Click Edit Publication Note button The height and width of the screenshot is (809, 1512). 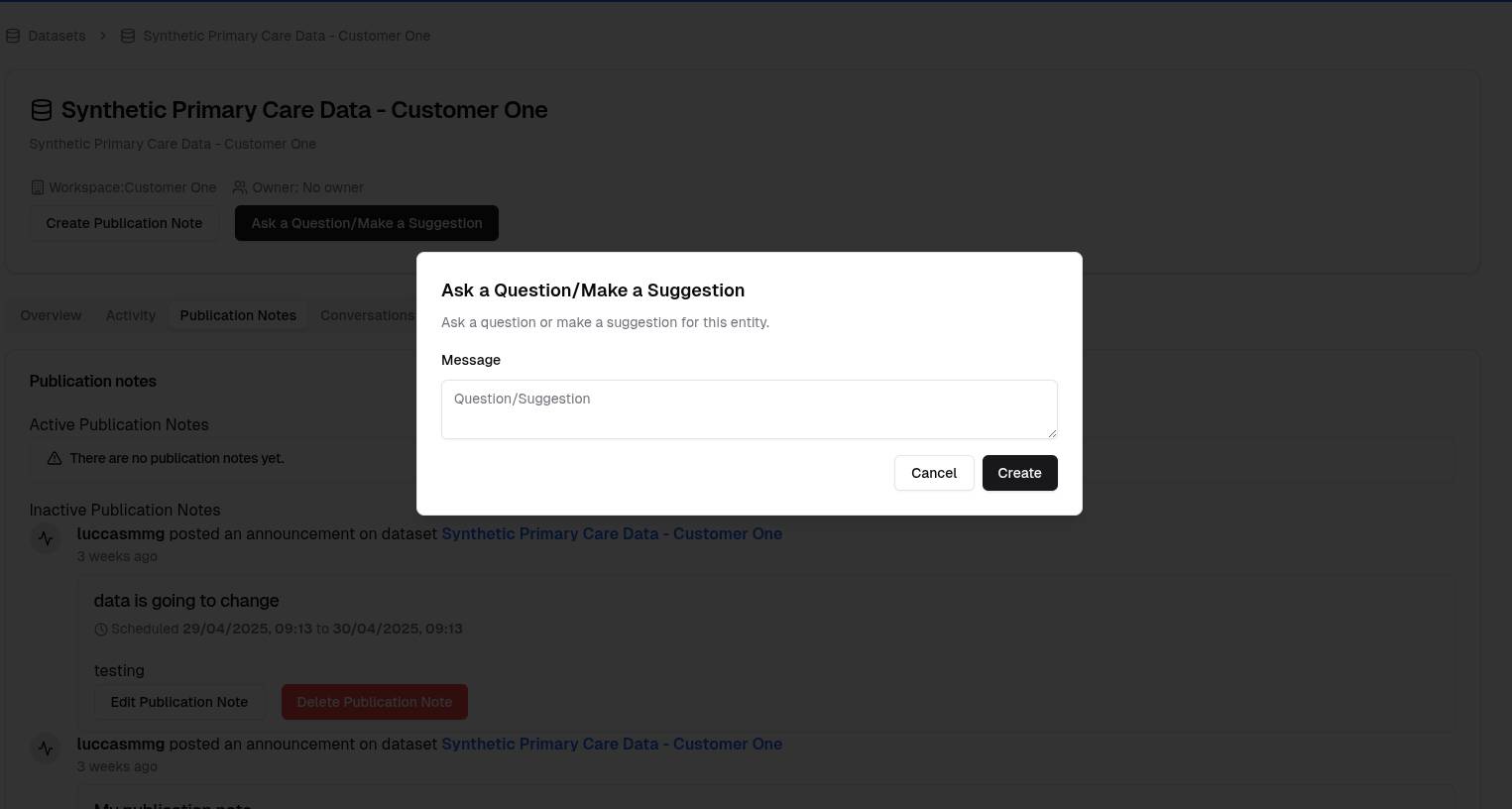[178, 702]
